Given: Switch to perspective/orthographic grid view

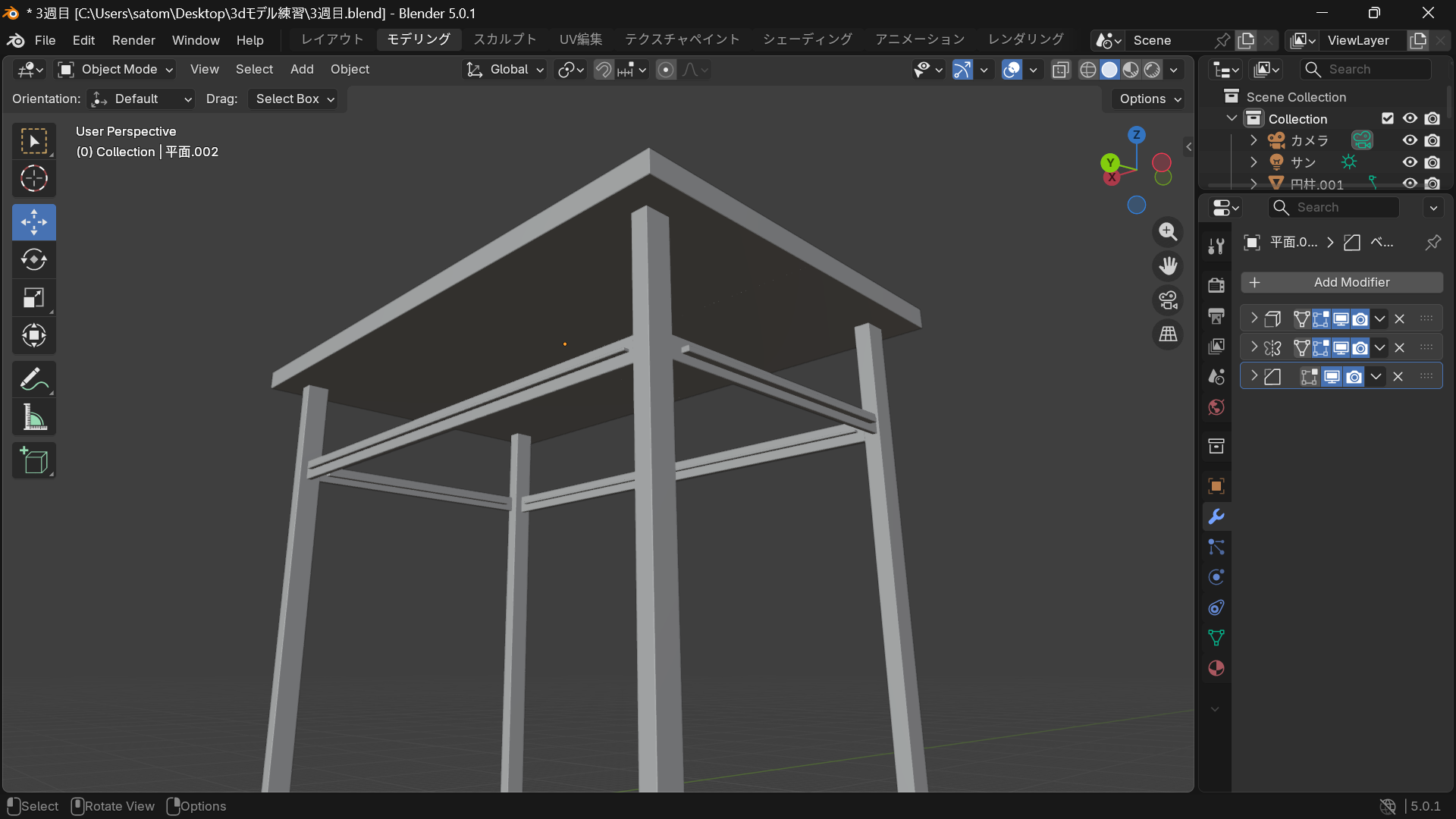Looking at the screenshot, I should pyautogui.click(x=1168, y=334).
